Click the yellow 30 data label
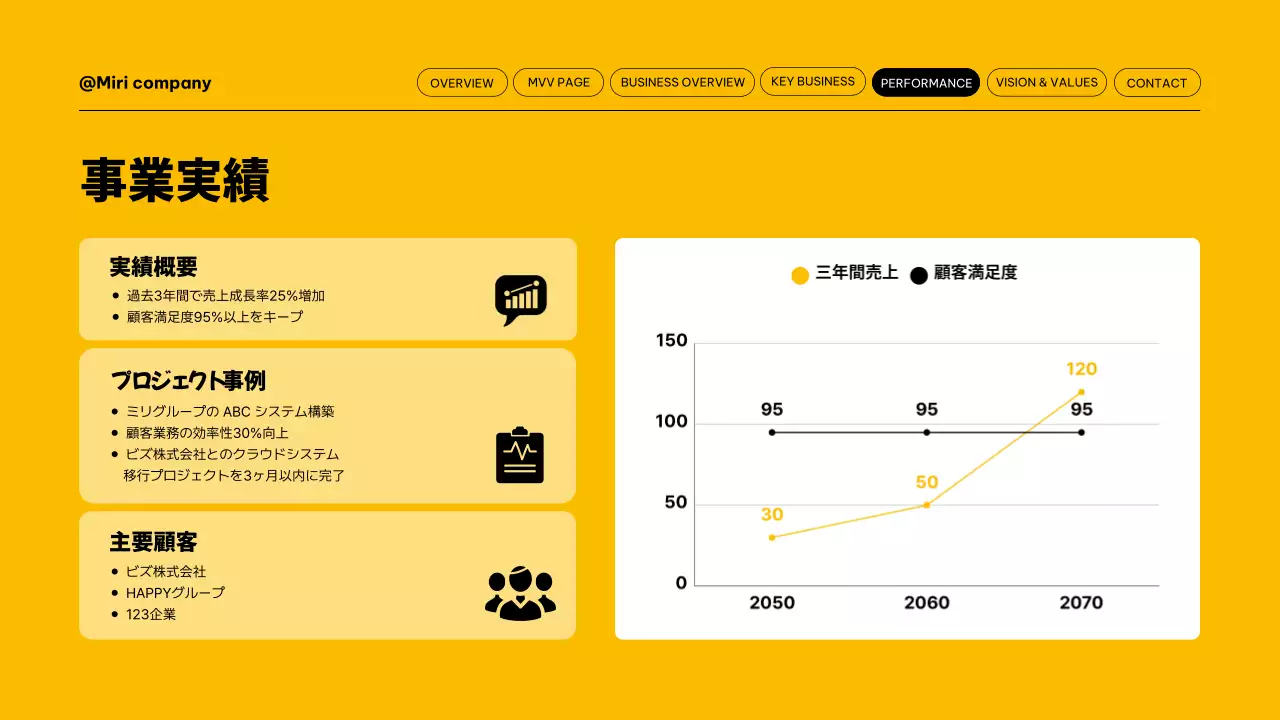This screenshot has width=1280, height=720. (x=771, y=515)
